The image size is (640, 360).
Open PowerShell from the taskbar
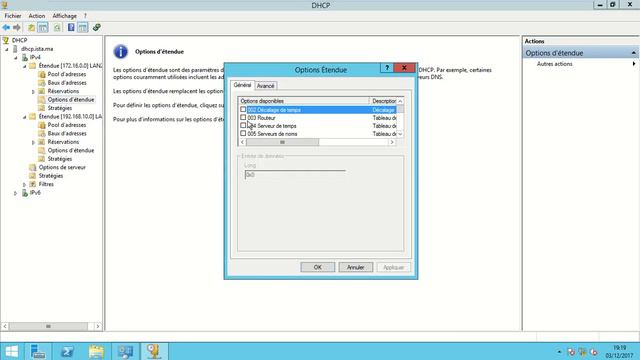[67, 351]
